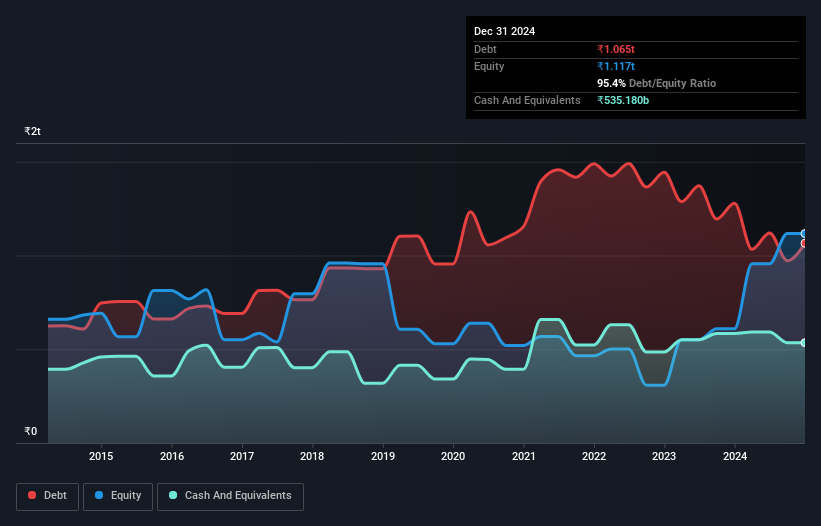Viewport: 821px width, 526px height.
Task: Click the 2021 x-axis label
Action: click(524, 456)
